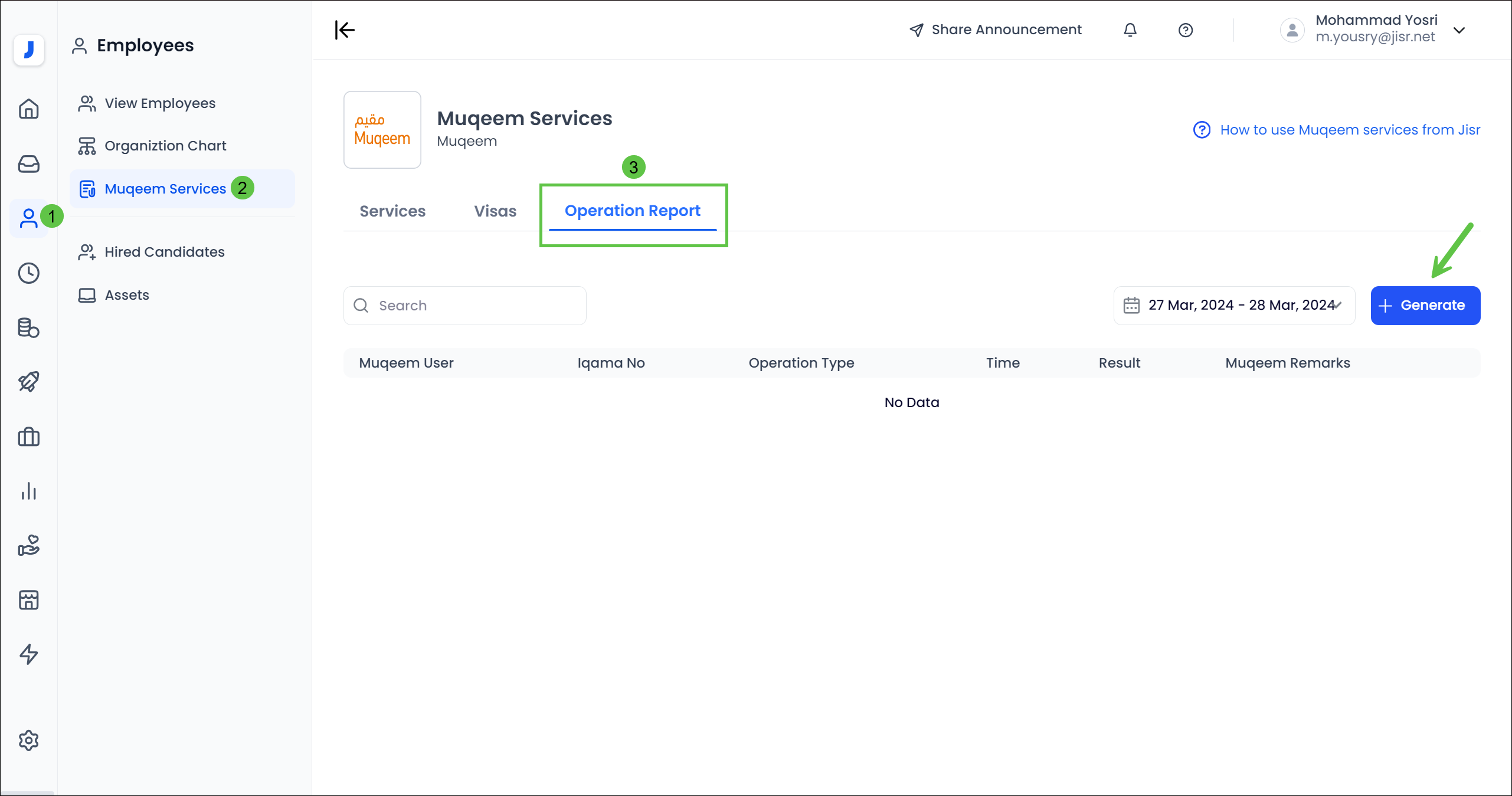
Task: Open the Home icon in sidebar
Action: point(28,109)
